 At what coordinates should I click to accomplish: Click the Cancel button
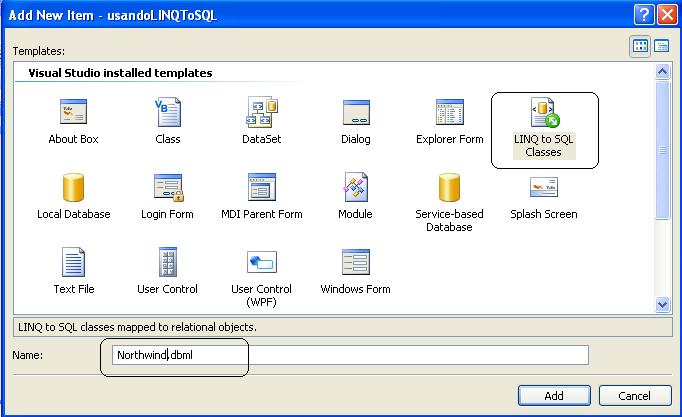635,396
